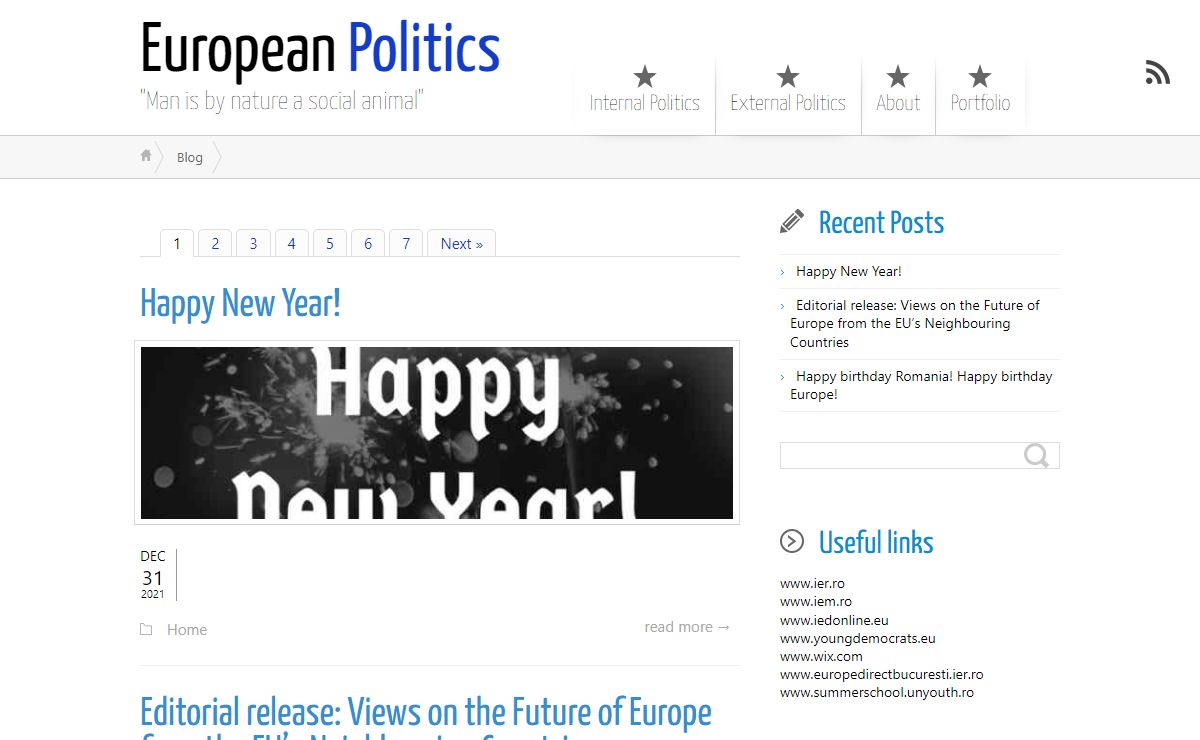Click the Next » pagination link
This screenshot has width=1200, height=740.
(462, 244)
